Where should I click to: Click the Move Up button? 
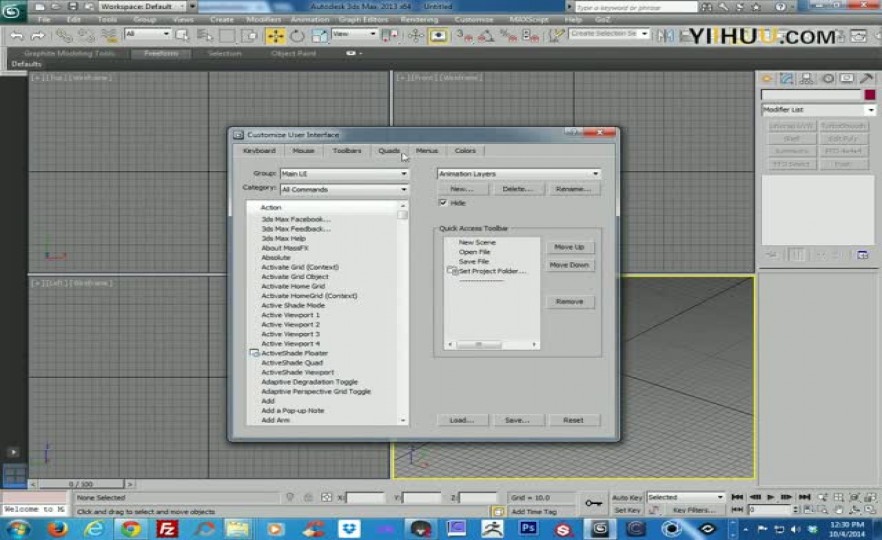pos(569,247)
